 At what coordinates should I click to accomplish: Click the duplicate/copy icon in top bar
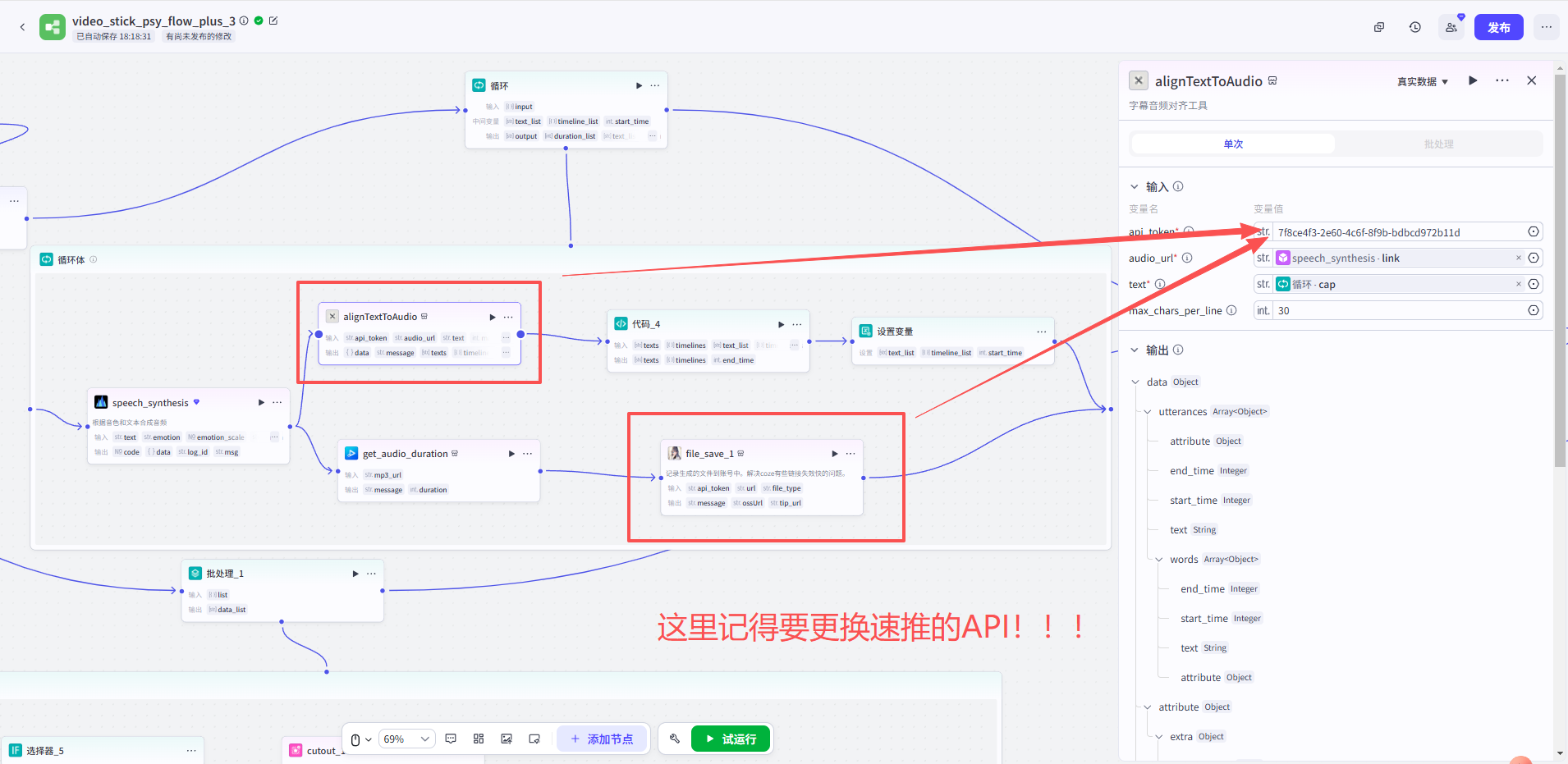[1378, 27]
